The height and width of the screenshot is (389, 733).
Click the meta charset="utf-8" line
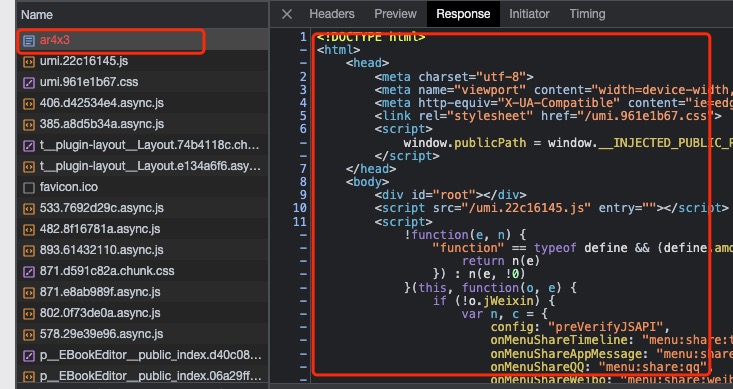(x=454, y=77)
